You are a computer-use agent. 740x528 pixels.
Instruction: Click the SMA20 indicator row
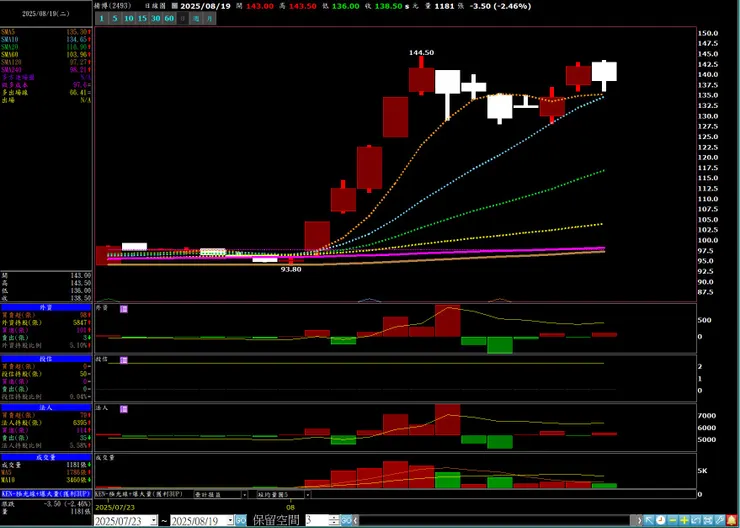click(x=46, y=47)
